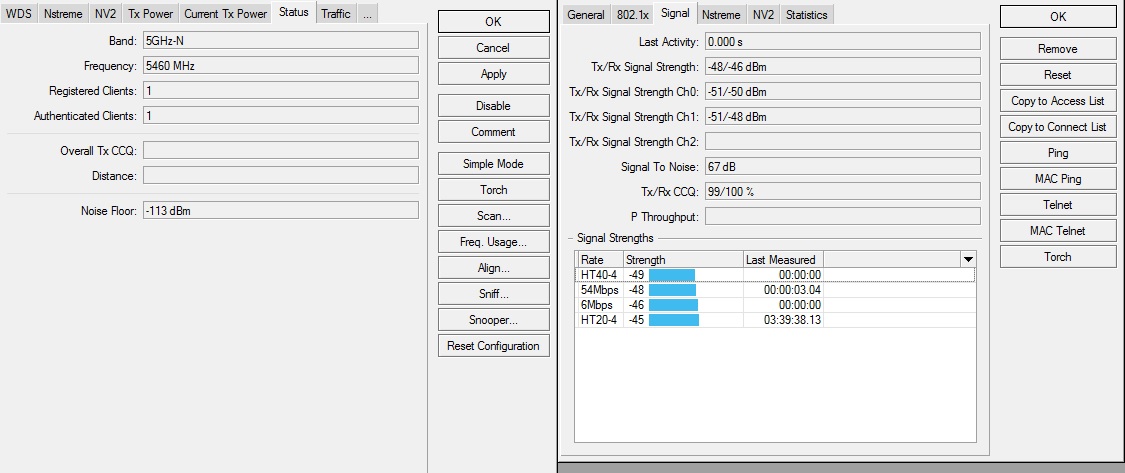Switch to the WDS tab
The image size is (1125, 473).
[19, 14]
